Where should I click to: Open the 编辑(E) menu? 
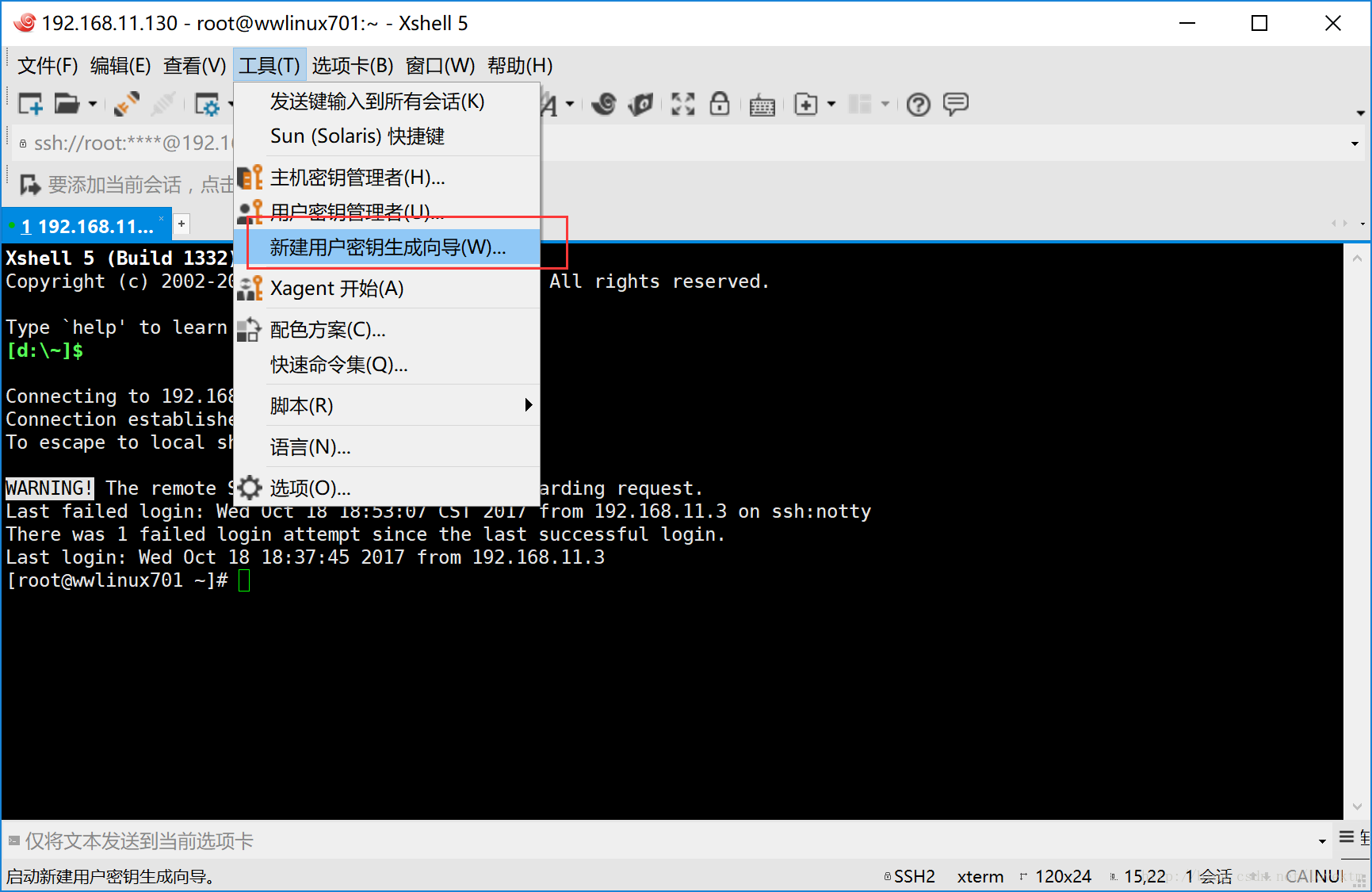pyautogui.click(x=120, y=66)
